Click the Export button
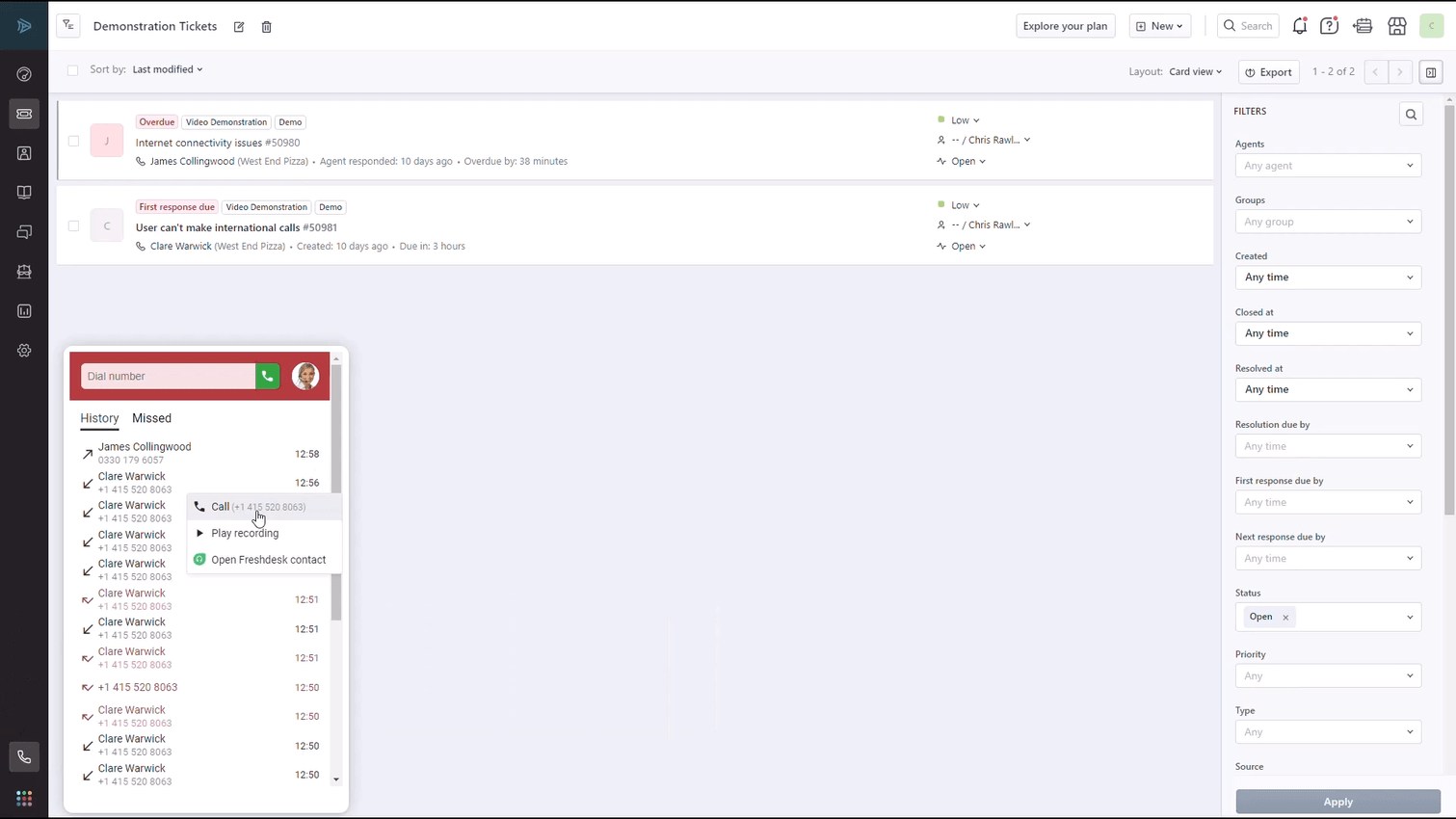The image size is (1456, 819). point(1268,72)
